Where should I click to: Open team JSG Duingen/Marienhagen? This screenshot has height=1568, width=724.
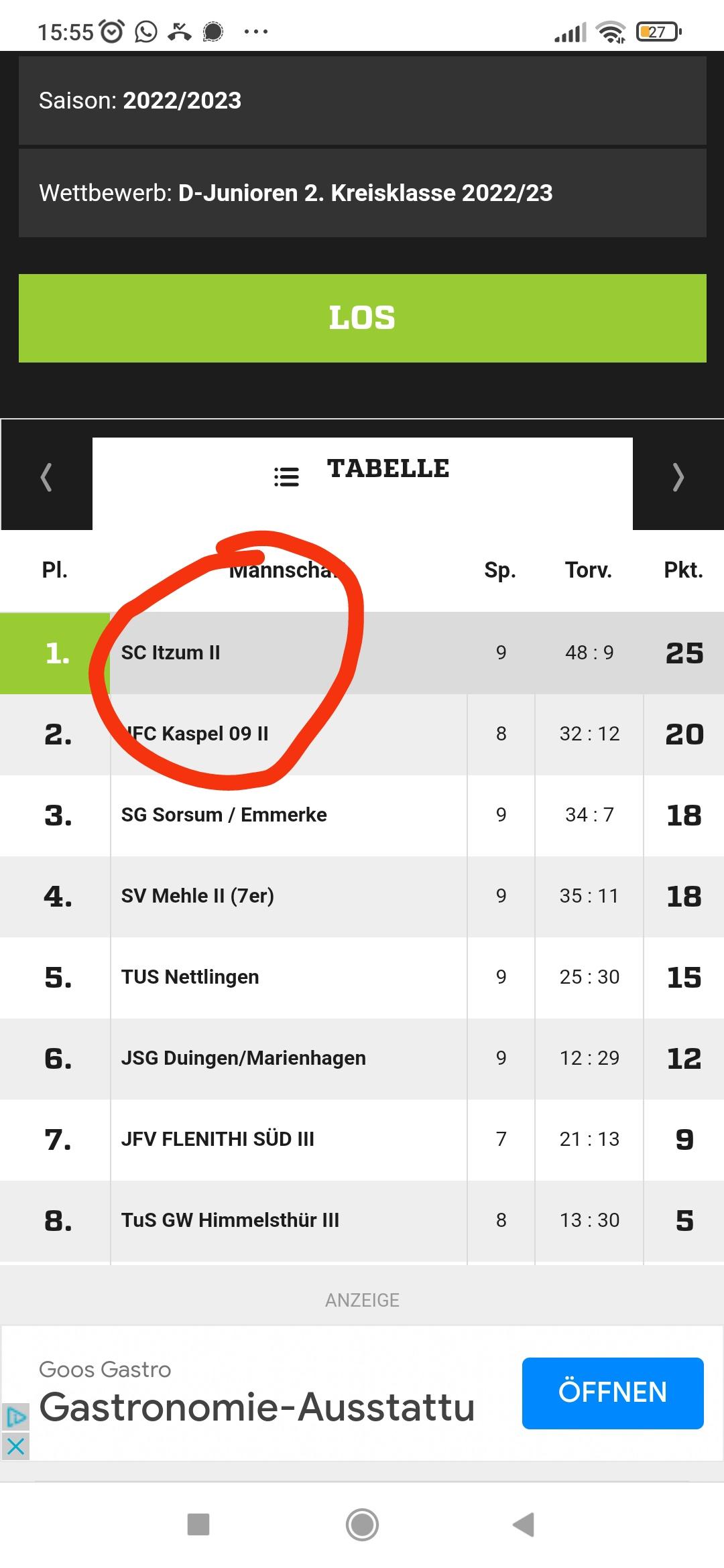pyautogui.click(x=243, y=1058)
